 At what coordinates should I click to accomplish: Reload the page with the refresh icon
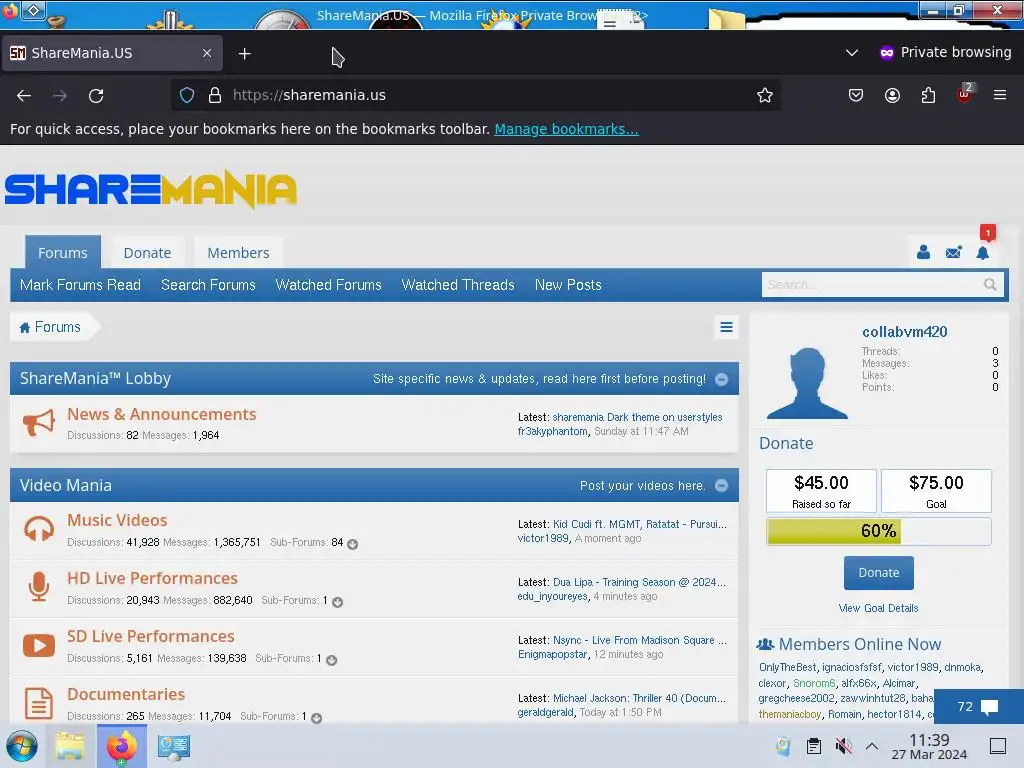[x=96, y=95]
